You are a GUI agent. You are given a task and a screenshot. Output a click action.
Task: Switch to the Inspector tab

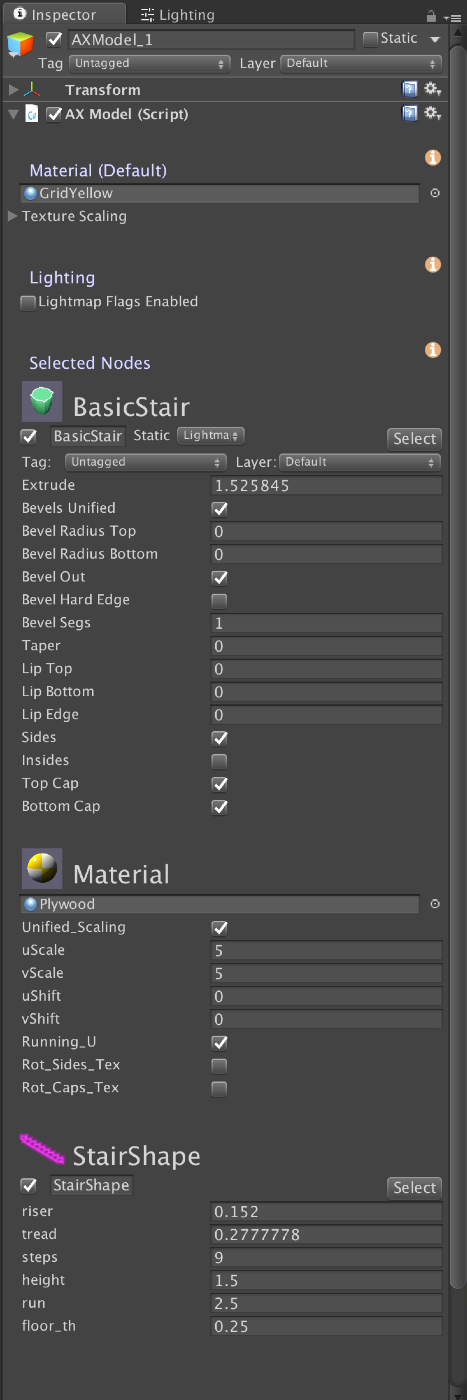(63, 15)
